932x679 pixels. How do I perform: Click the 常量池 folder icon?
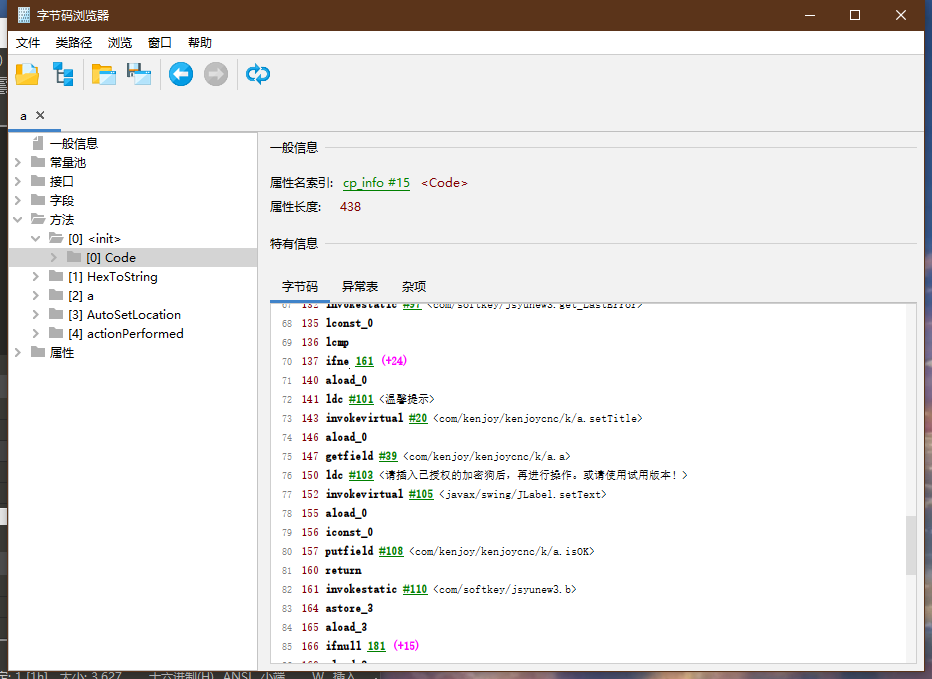pyautogui.click(x=38, y=162)
